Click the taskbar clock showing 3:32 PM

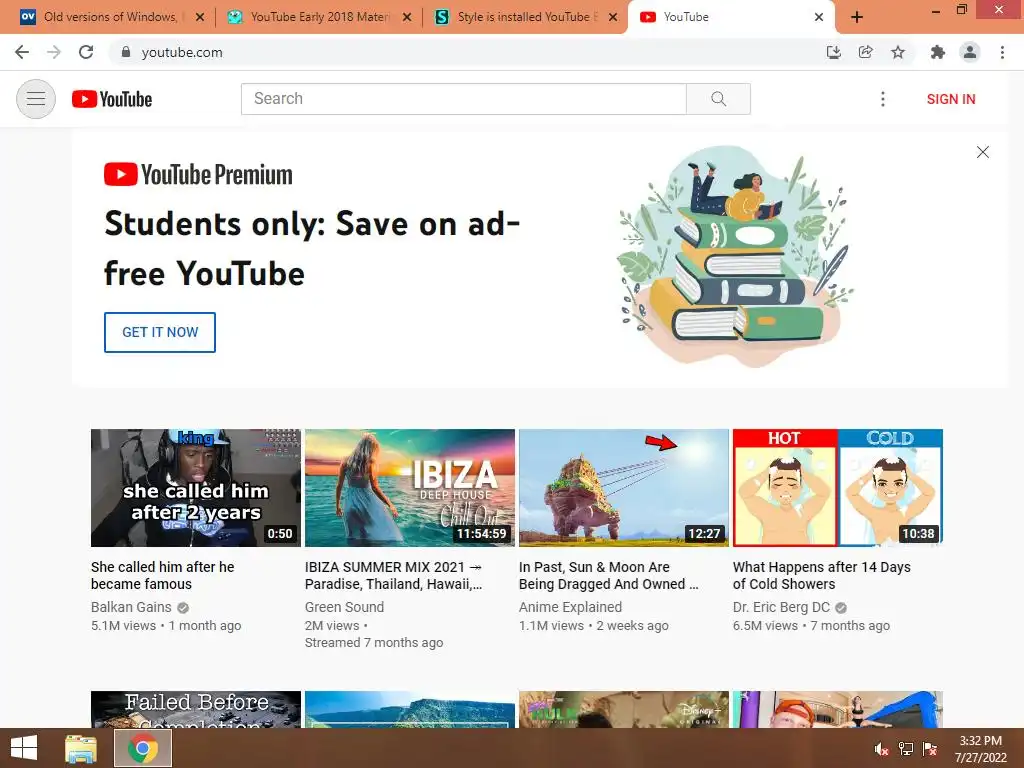[x=981, y=749]
